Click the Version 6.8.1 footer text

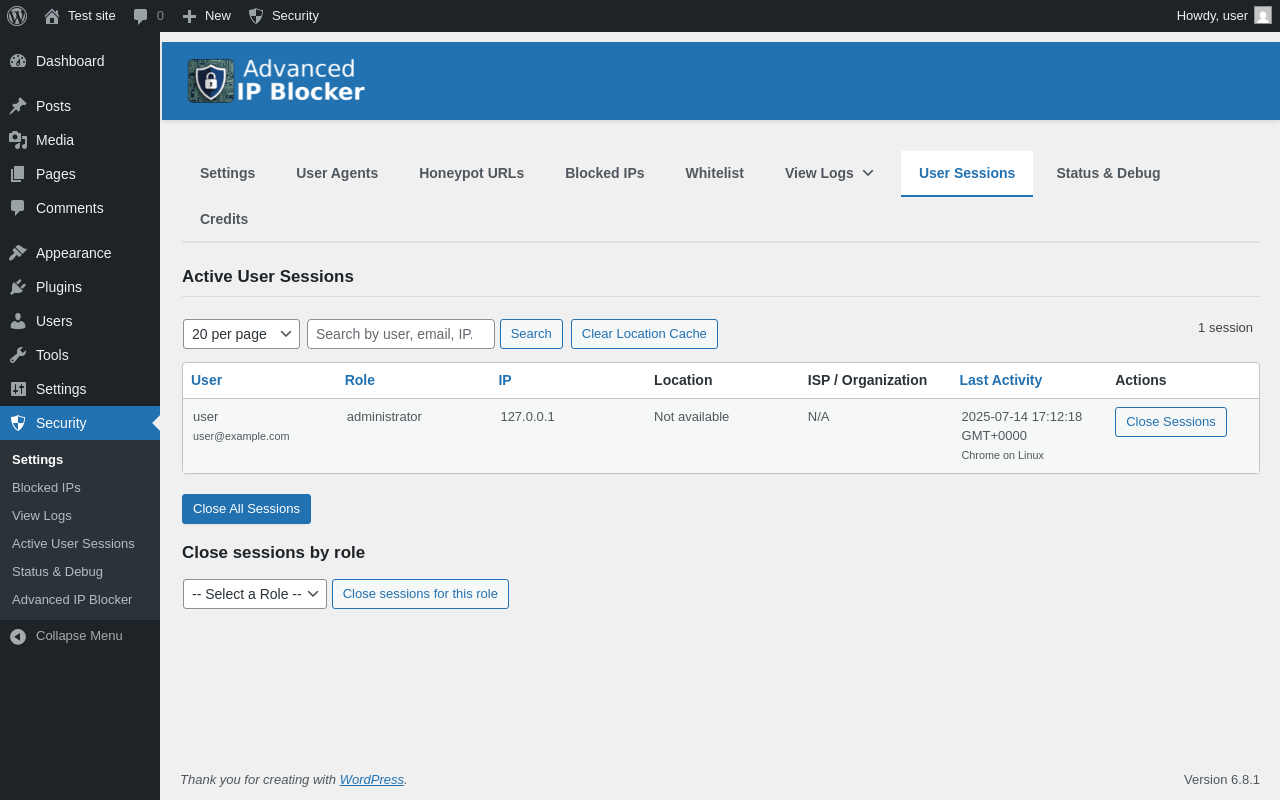pyautogui.click(x=1222, y=779)
